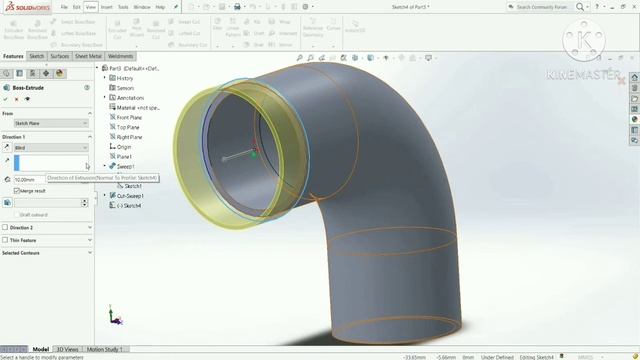This screenshot has height=360, width=640.
Task: Open the File menu
Action: (x=64, y=7)
